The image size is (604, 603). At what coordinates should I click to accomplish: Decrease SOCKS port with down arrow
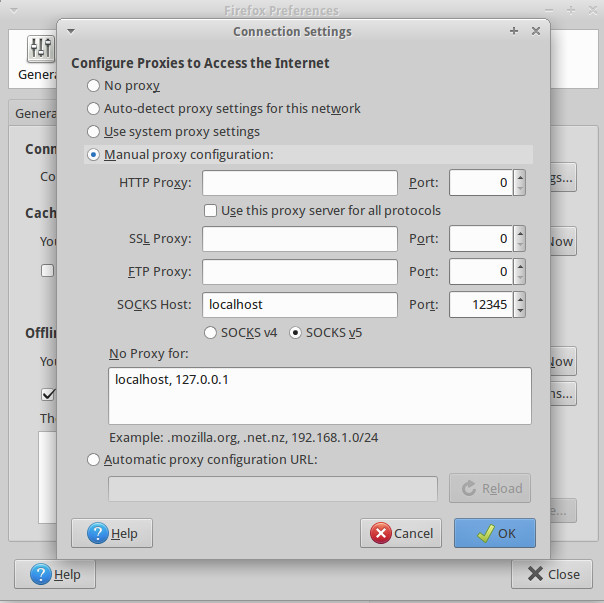pos(520,311)
